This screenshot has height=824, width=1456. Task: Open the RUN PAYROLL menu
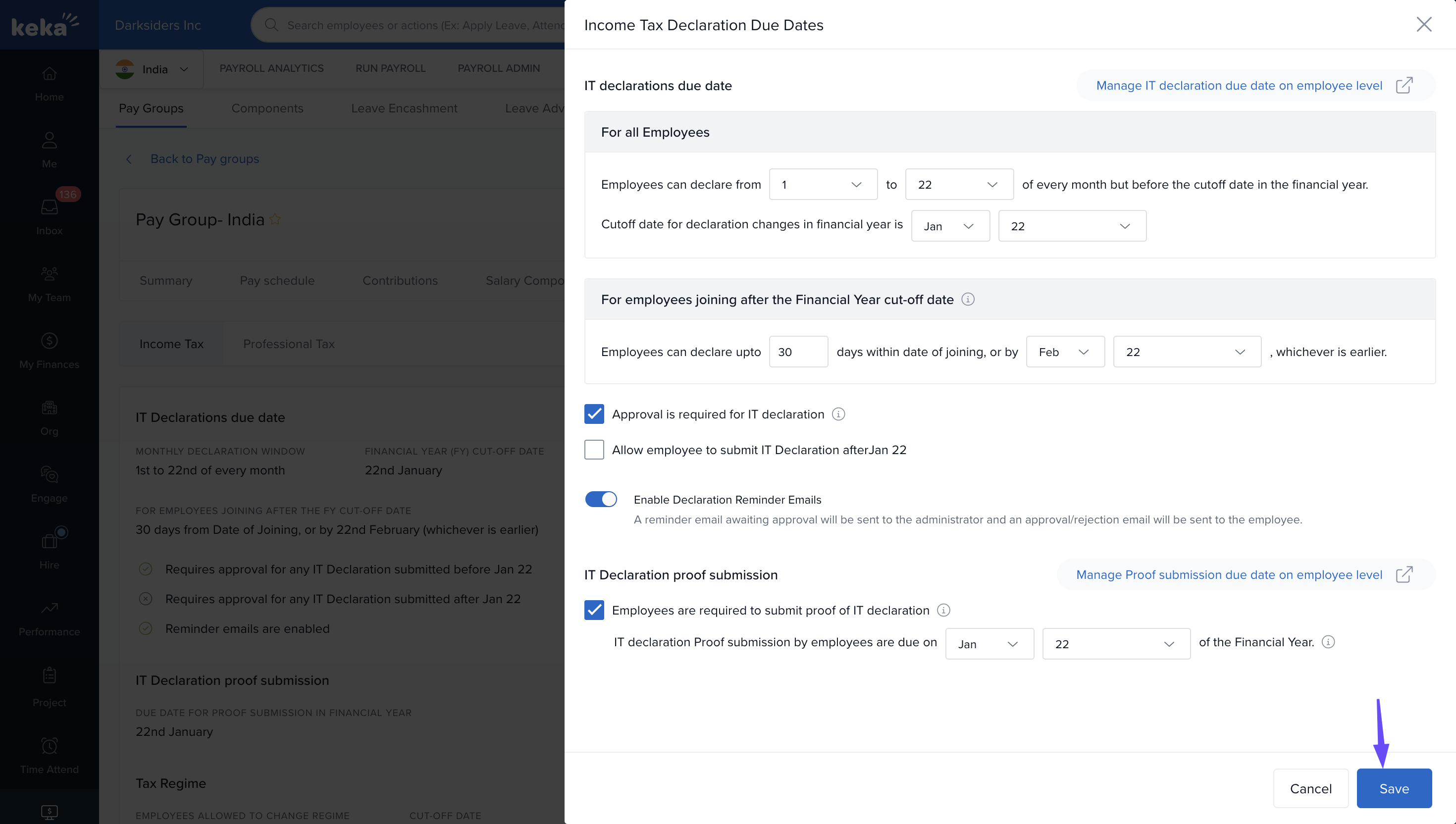[390, 68]
